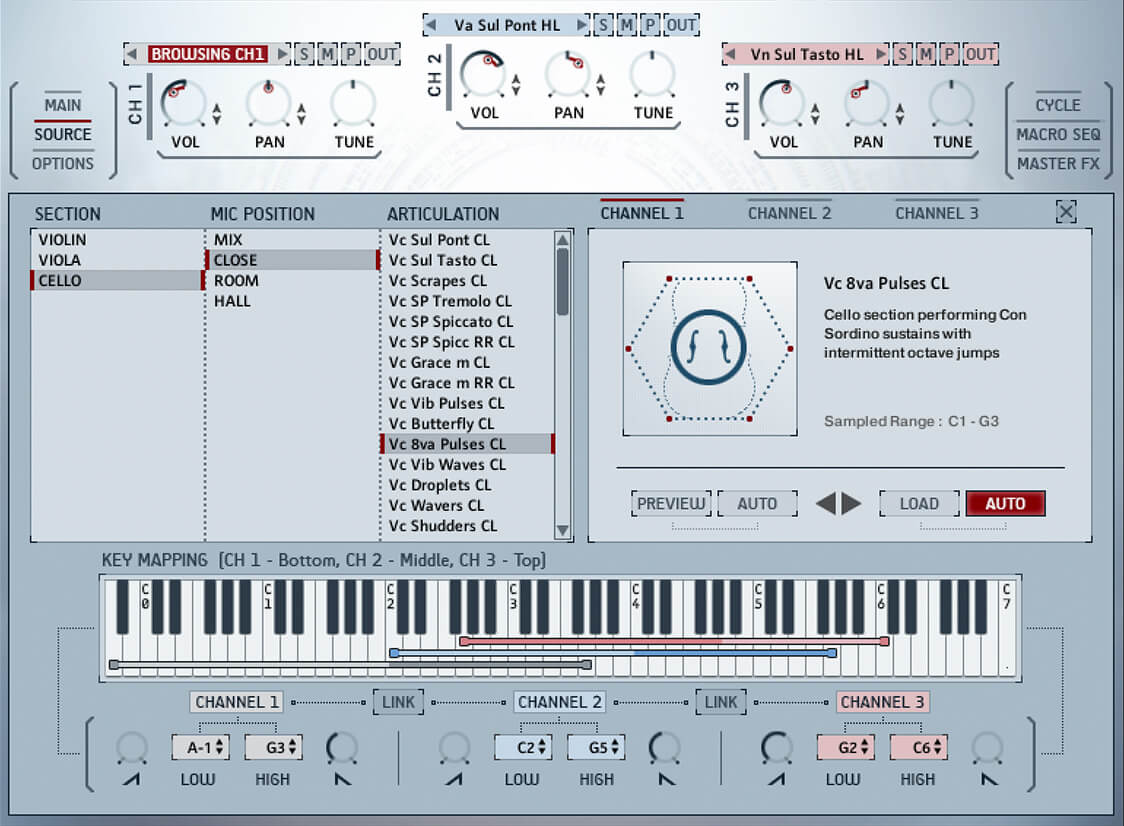The width and height of the screenshot is (1124, 826).
Task: Toggle the red AUTO load button
Action: coord(1005,504)
